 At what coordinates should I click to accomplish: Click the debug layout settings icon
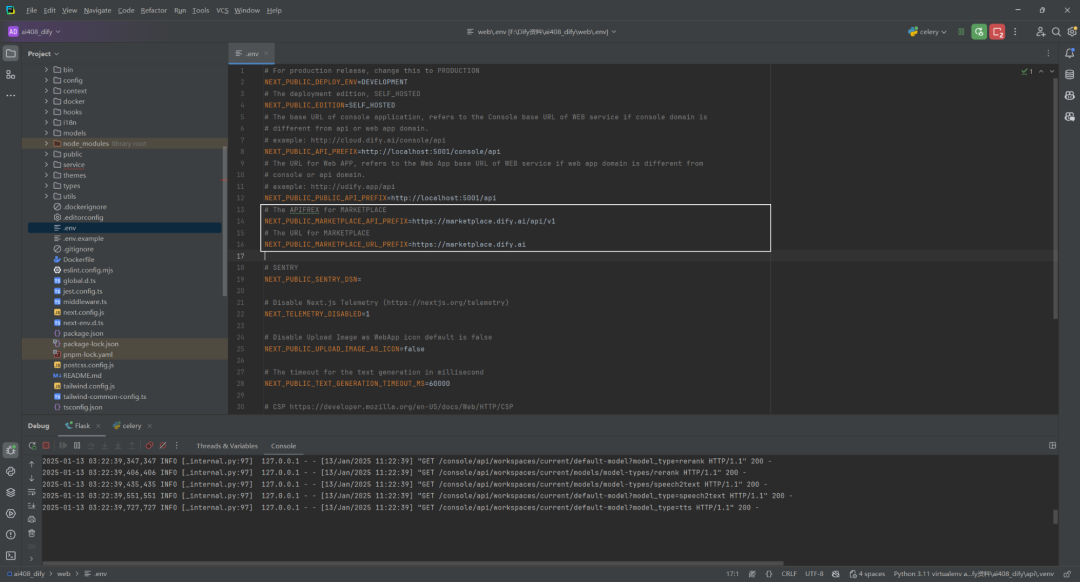1052,446
